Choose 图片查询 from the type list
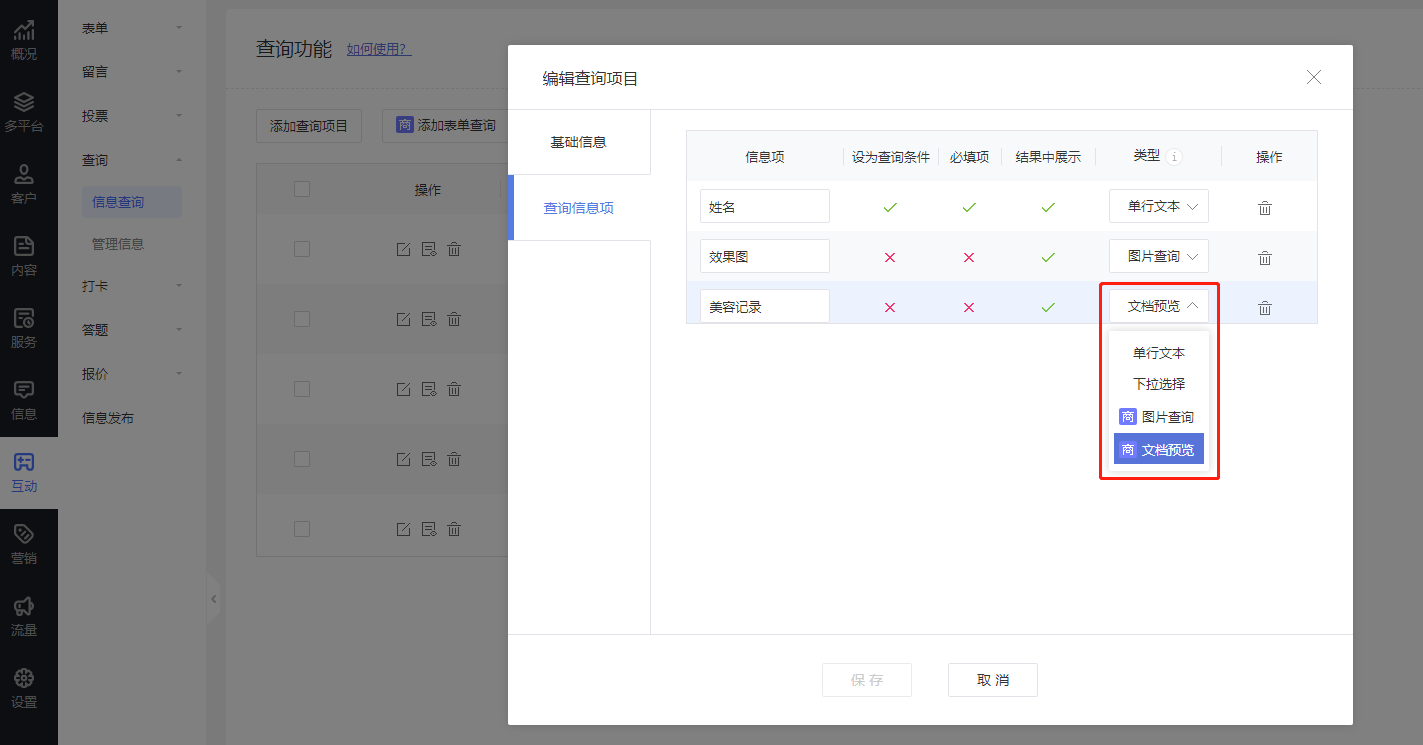The height and width of the screenshot is (745, 1423). (x=1159, y=417)
